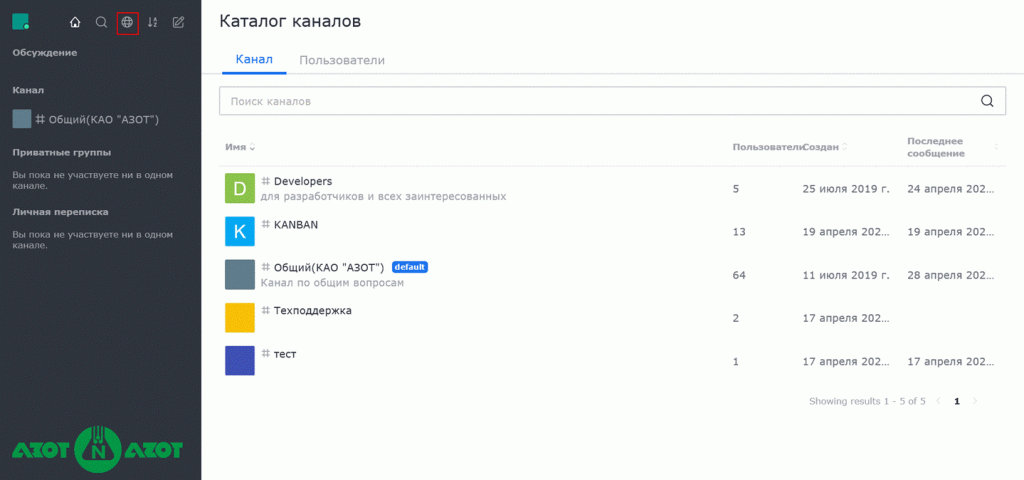
Task: Open Общий(КАО "АЗОТ") channel in sidebar
Action: pos(87,120)
